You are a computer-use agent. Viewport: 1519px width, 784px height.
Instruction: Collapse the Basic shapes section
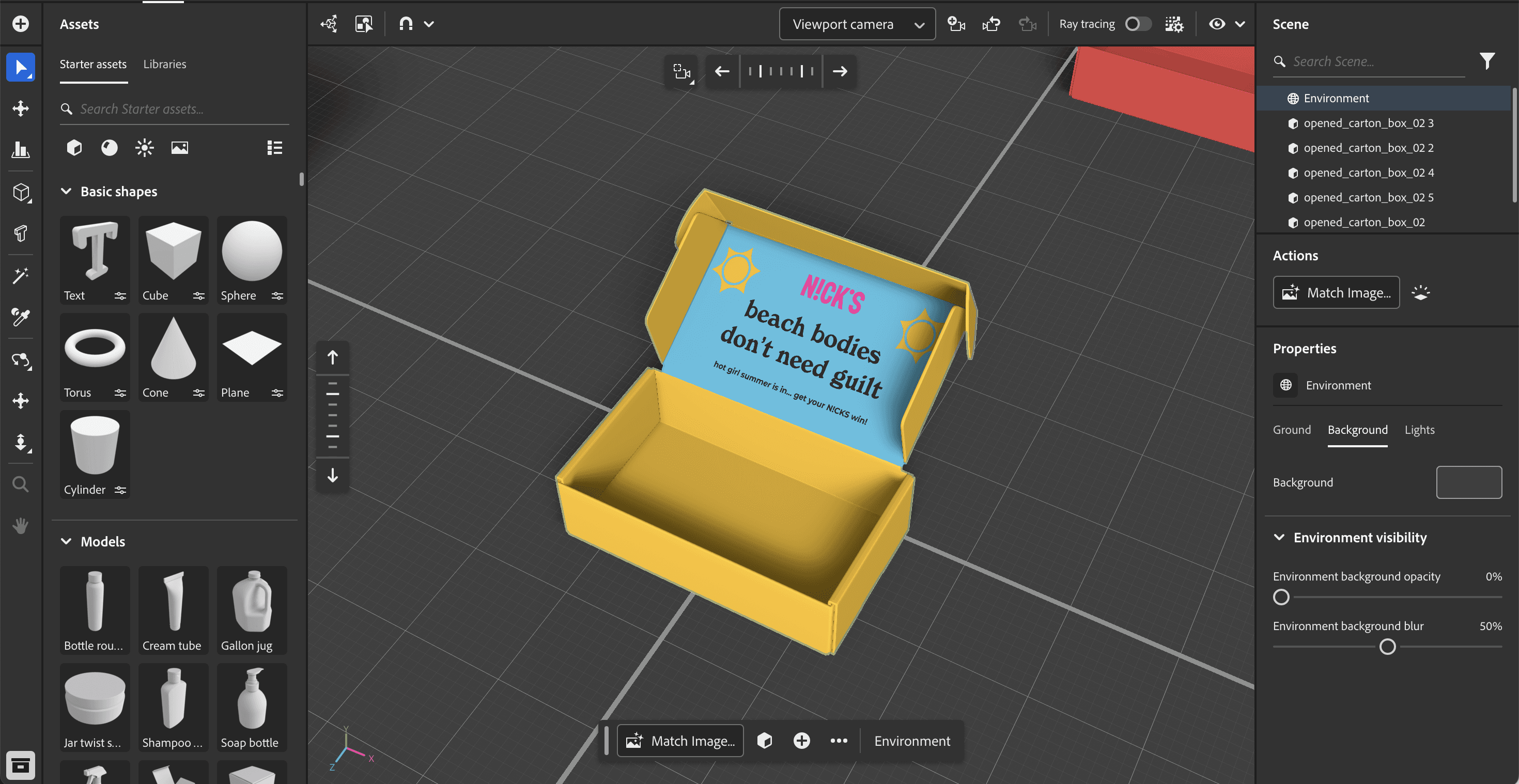(66, 192)
